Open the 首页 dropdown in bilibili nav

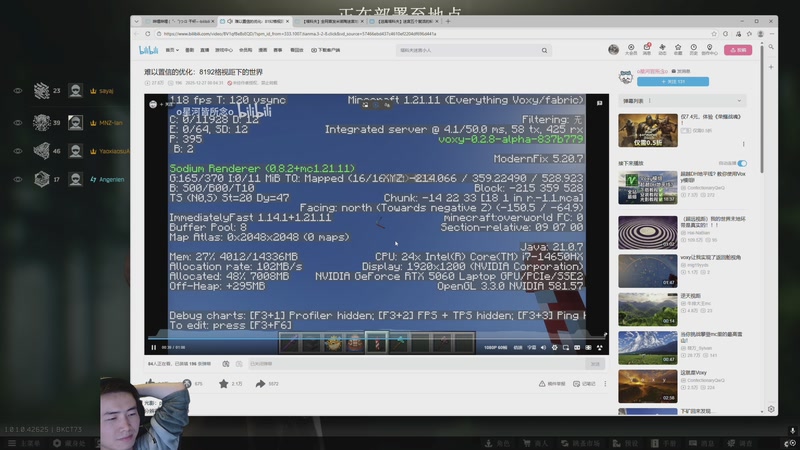coord(172,50)
